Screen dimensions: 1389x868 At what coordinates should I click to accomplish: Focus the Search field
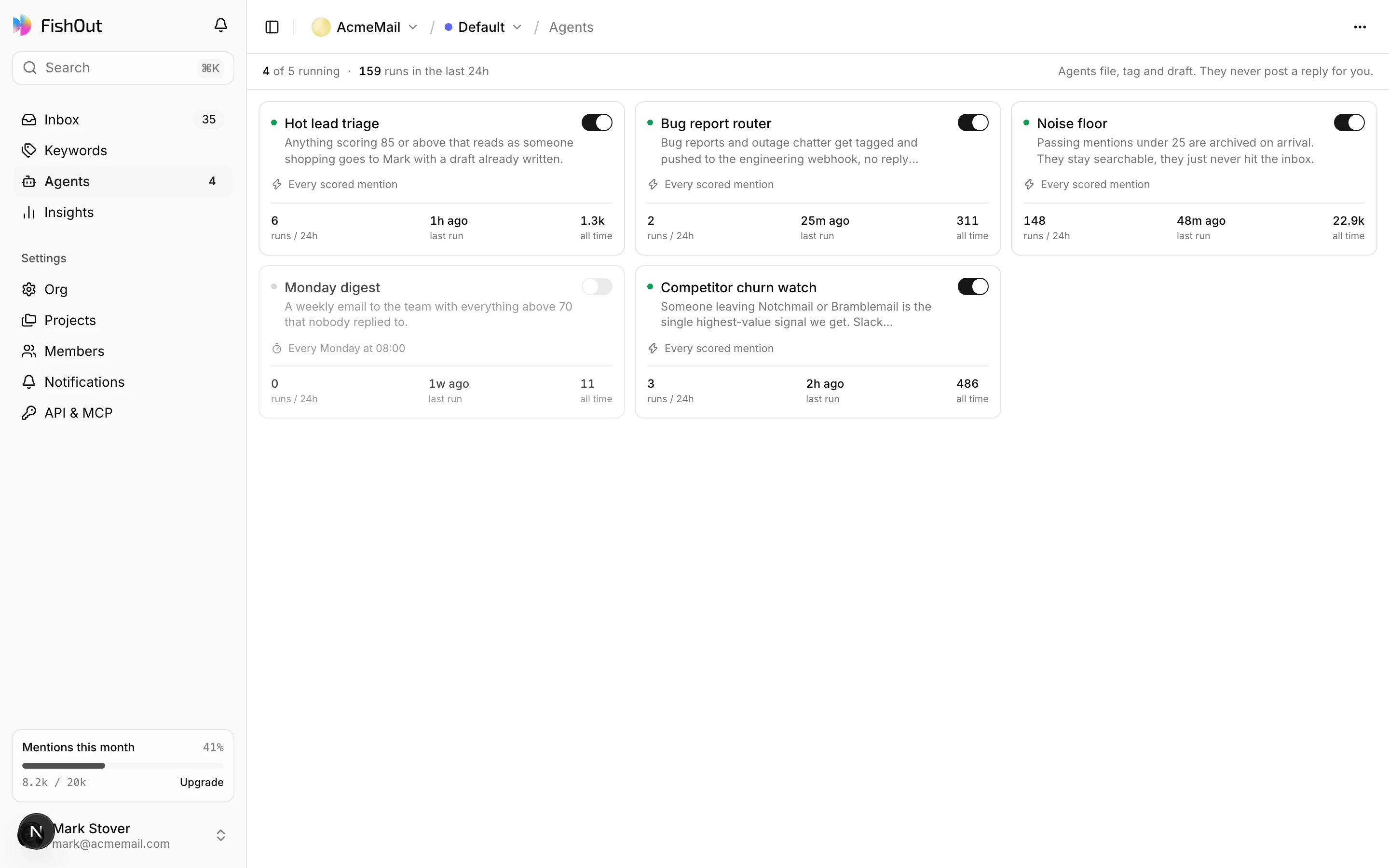pos(123,68)
